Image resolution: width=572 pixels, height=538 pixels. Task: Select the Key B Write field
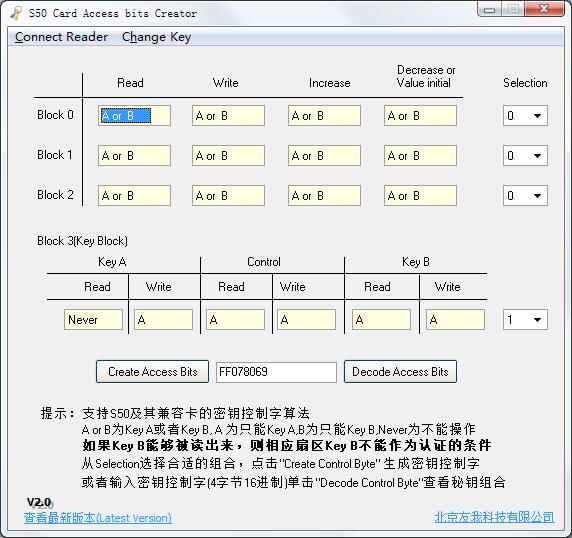[x=455, y=320]
